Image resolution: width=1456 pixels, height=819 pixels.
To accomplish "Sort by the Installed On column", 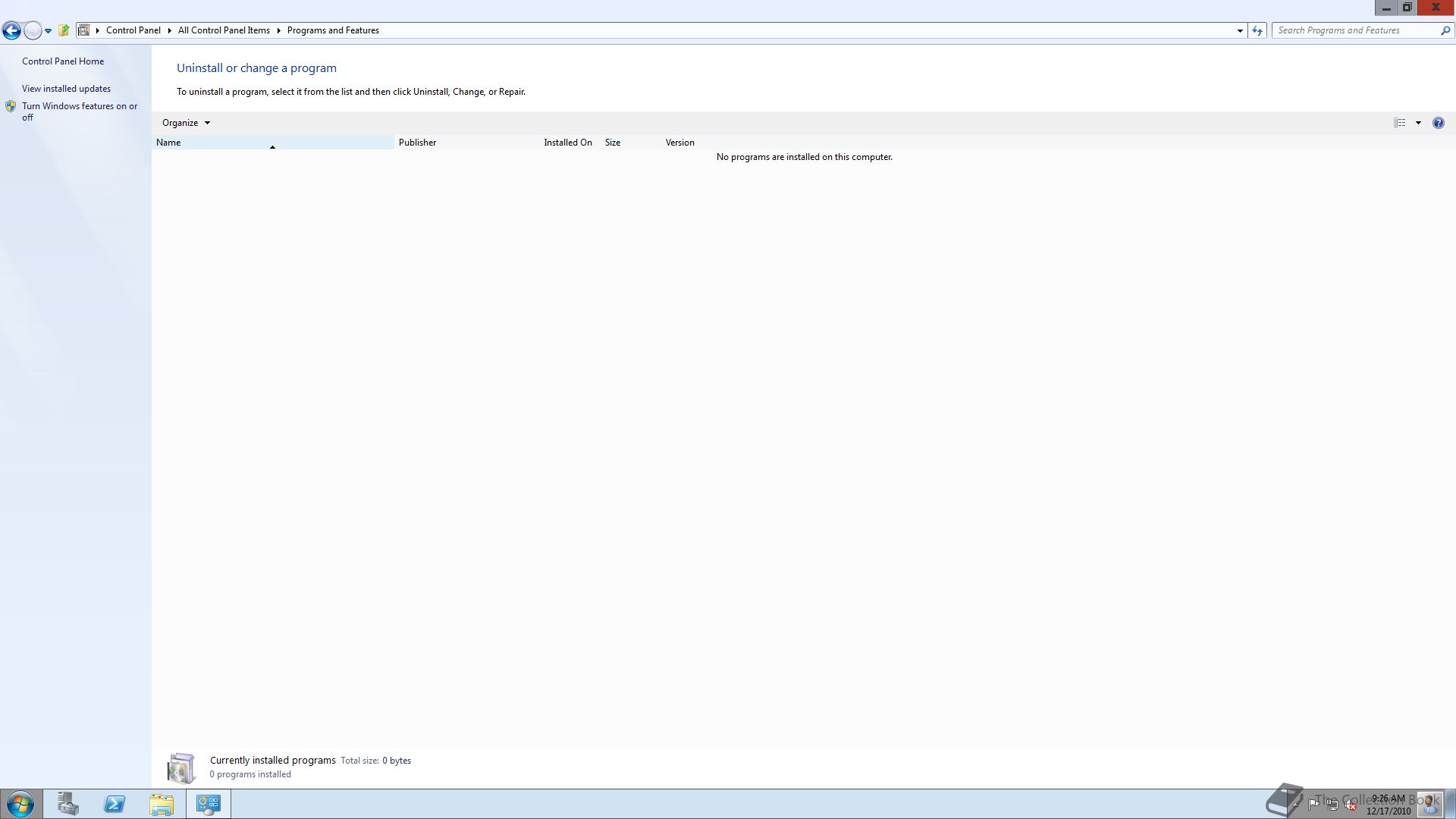I will (570, 143).
